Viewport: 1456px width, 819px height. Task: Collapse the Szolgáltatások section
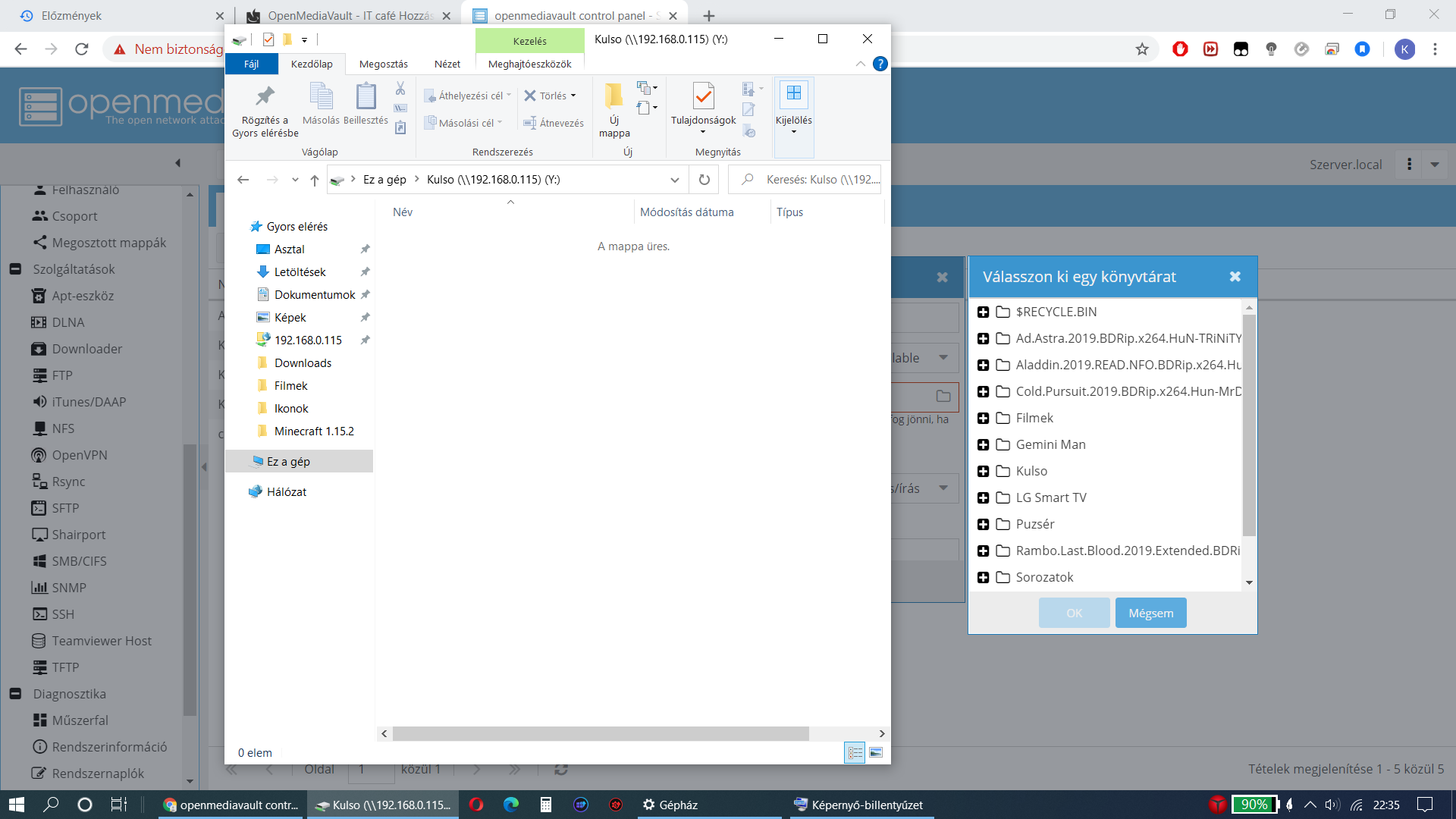point(15,269)
